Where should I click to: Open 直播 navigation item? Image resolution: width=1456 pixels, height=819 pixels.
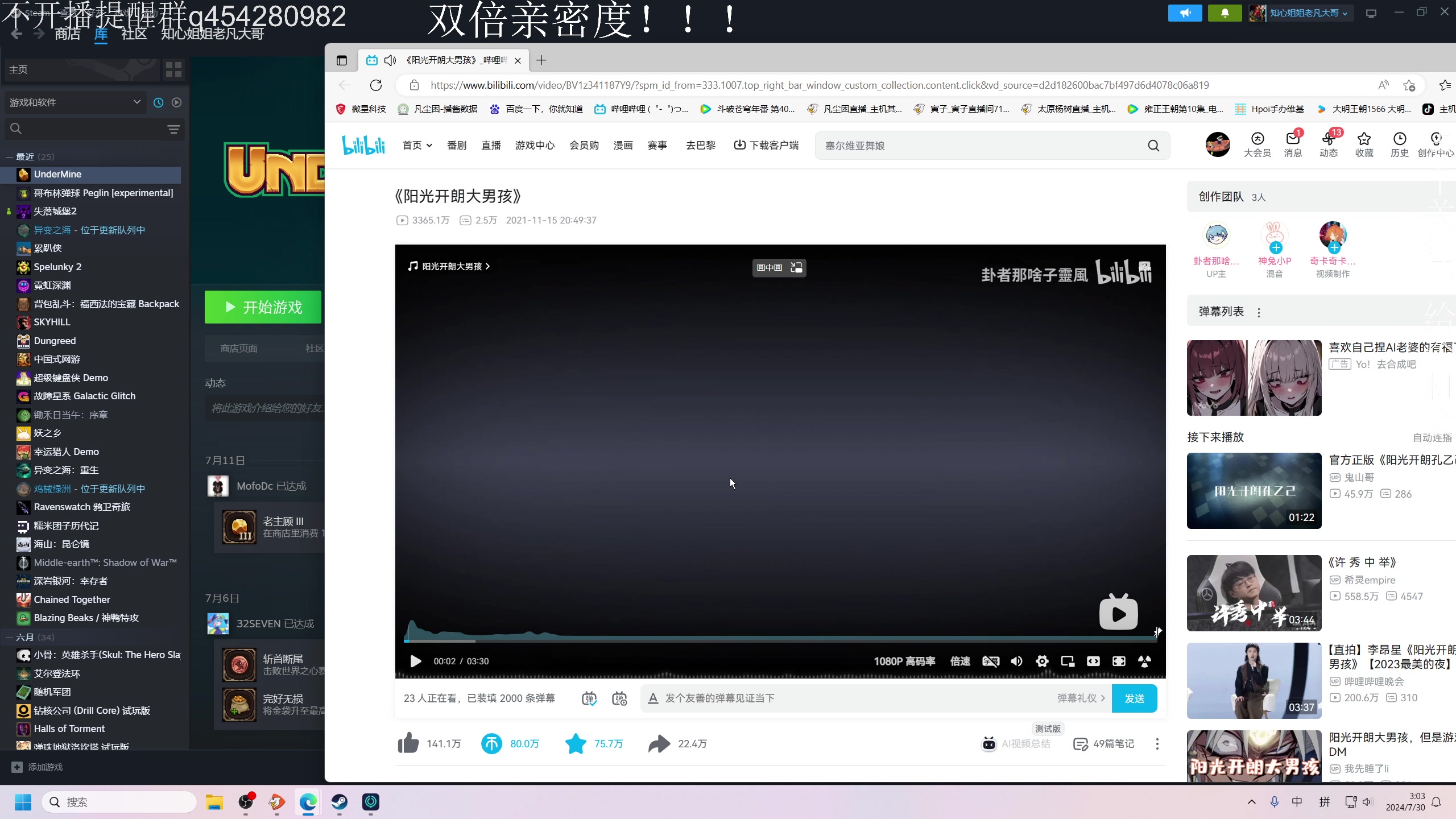pyautogui.click(x=491, y=145)
